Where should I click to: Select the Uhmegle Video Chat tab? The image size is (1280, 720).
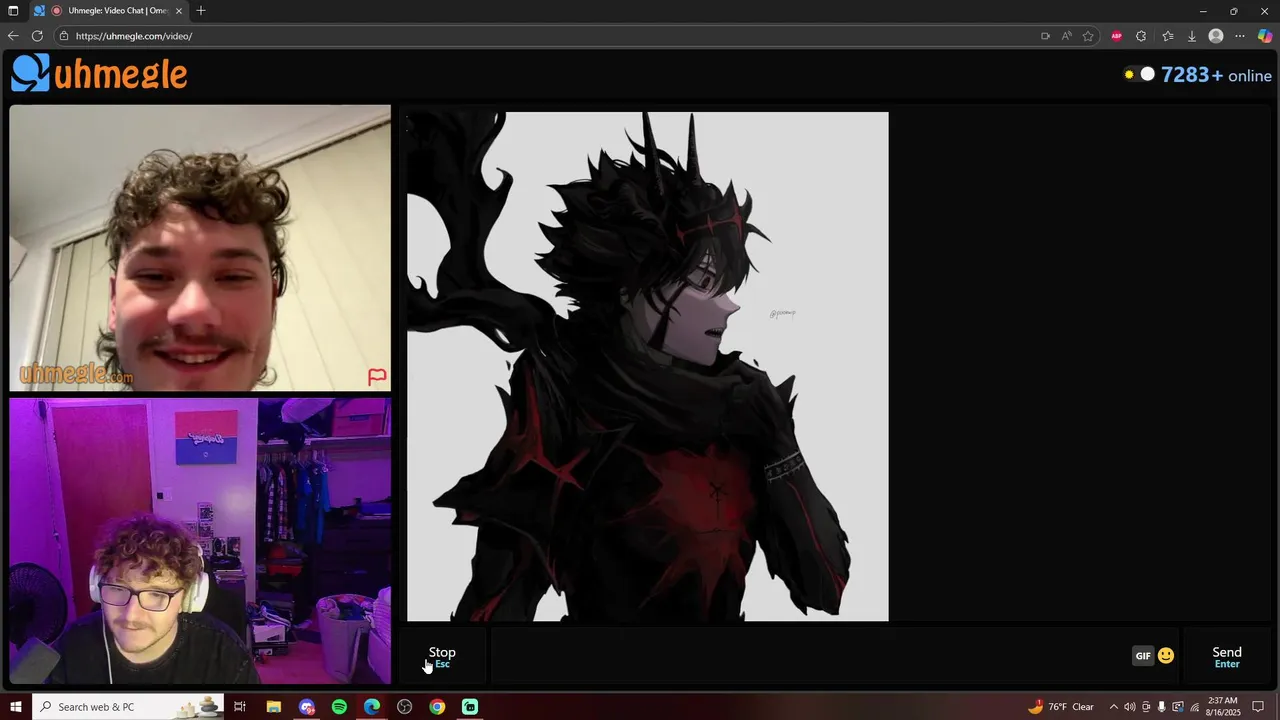tap(110, 11)
